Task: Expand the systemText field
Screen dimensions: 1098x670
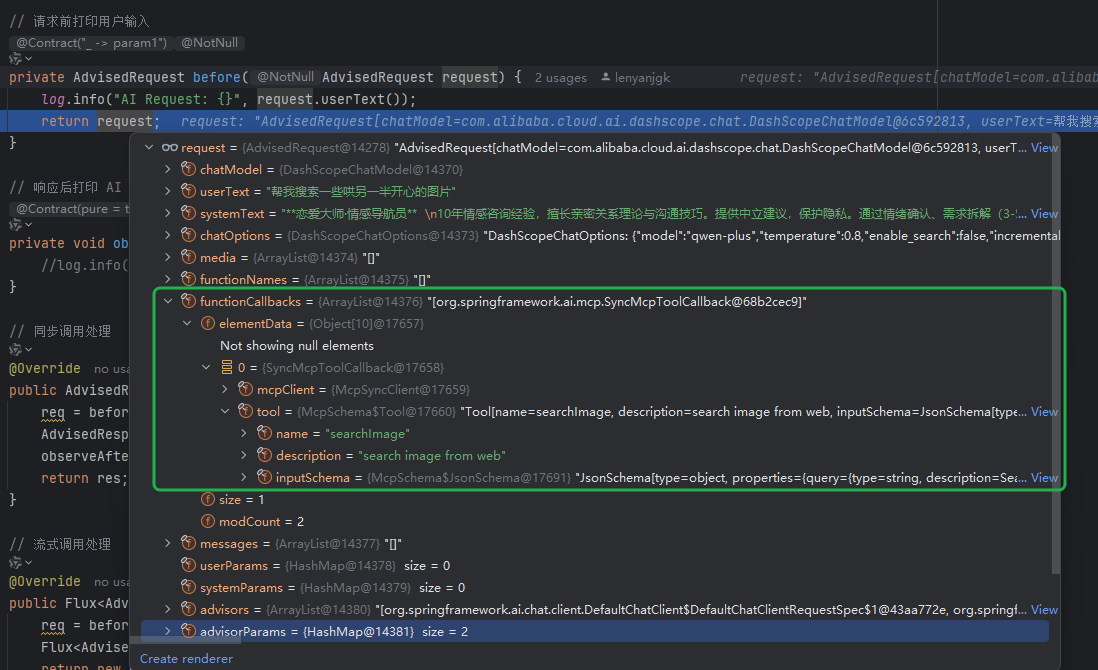Action: [x=167, y=214]
